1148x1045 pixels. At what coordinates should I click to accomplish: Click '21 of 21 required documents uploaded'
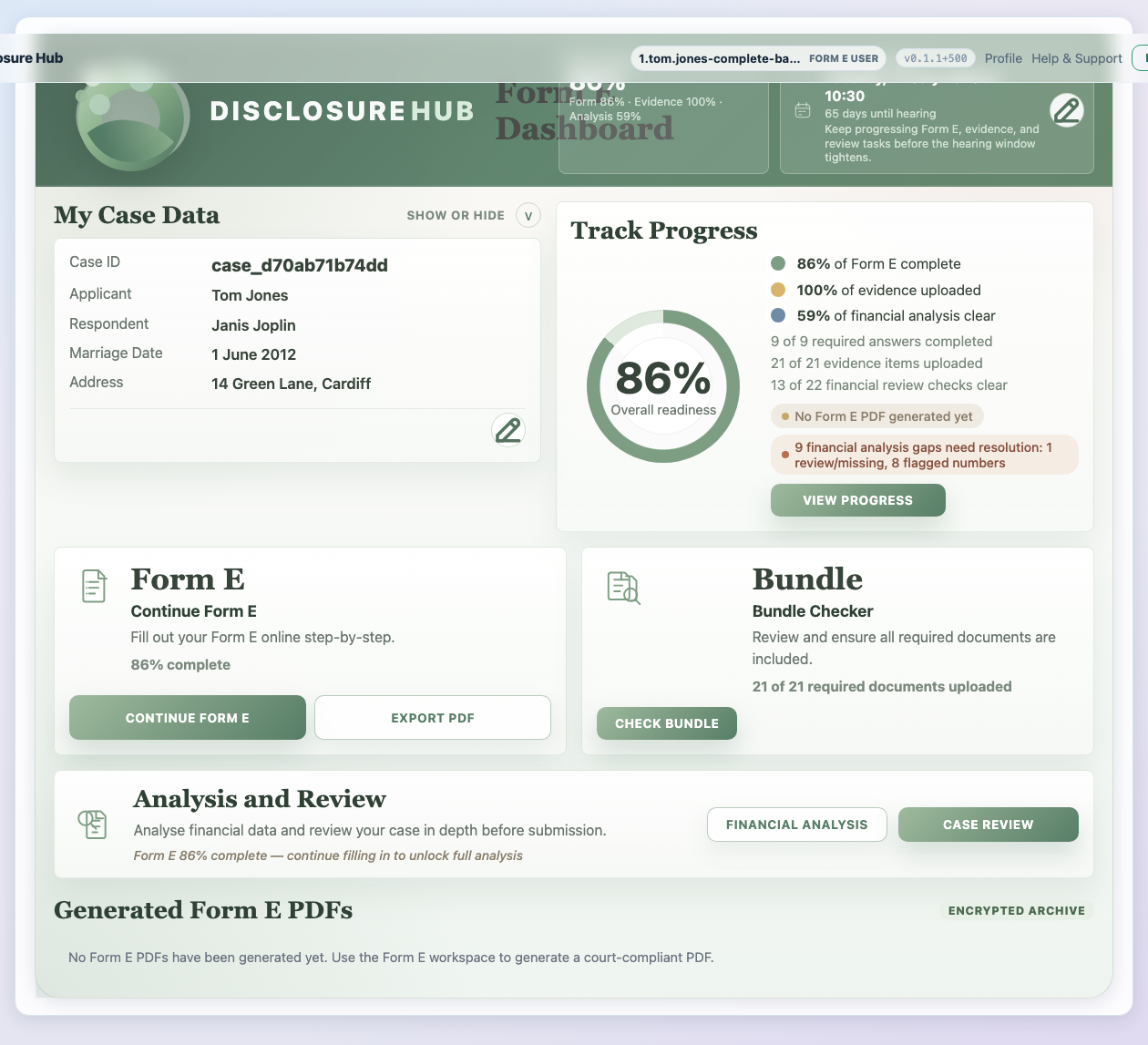click(882, 686)
